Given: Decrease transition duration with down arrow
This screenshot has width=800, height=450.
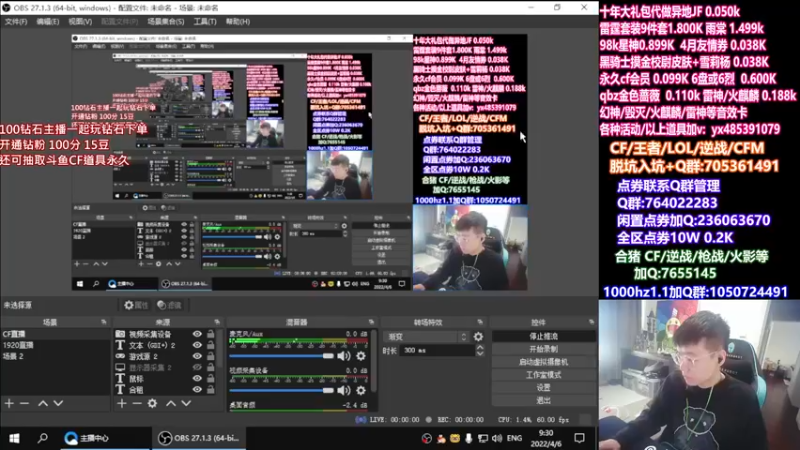Looking at the screenshot, I should pos(480,354).
